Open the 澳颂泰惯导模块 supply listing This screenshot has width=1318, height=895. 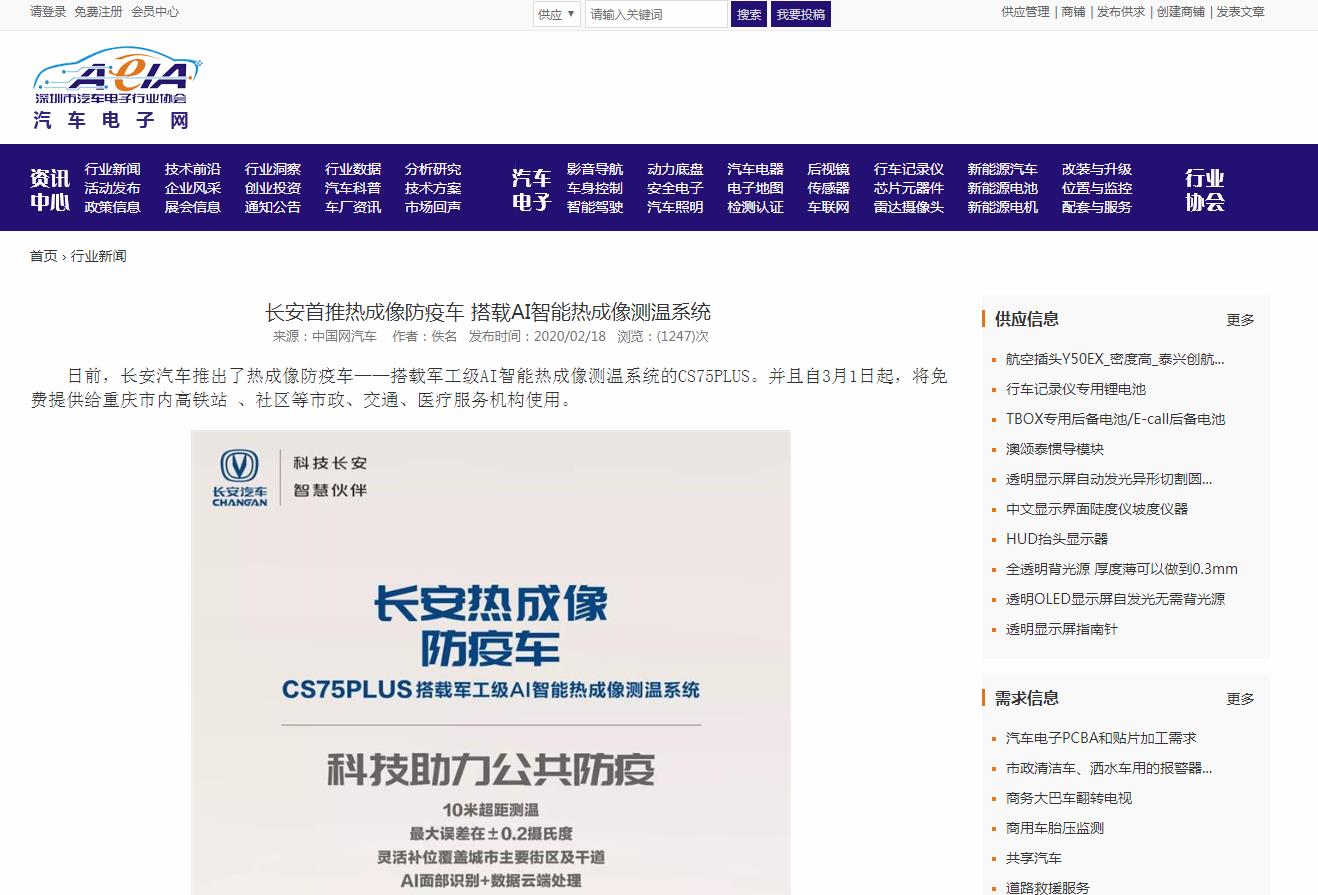1055,449
